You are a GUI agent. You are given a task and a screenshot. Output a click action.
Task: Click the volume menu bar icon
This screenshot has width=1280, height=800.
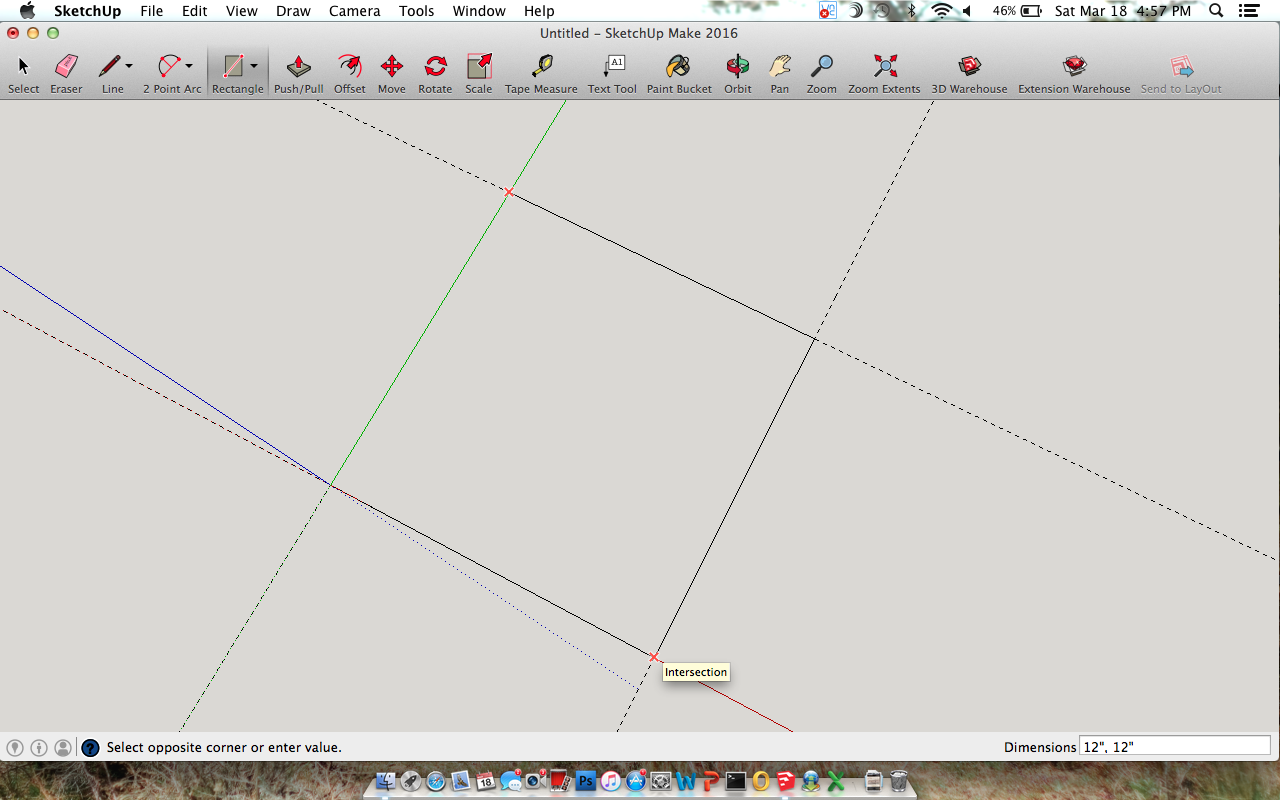coord(968,11)
